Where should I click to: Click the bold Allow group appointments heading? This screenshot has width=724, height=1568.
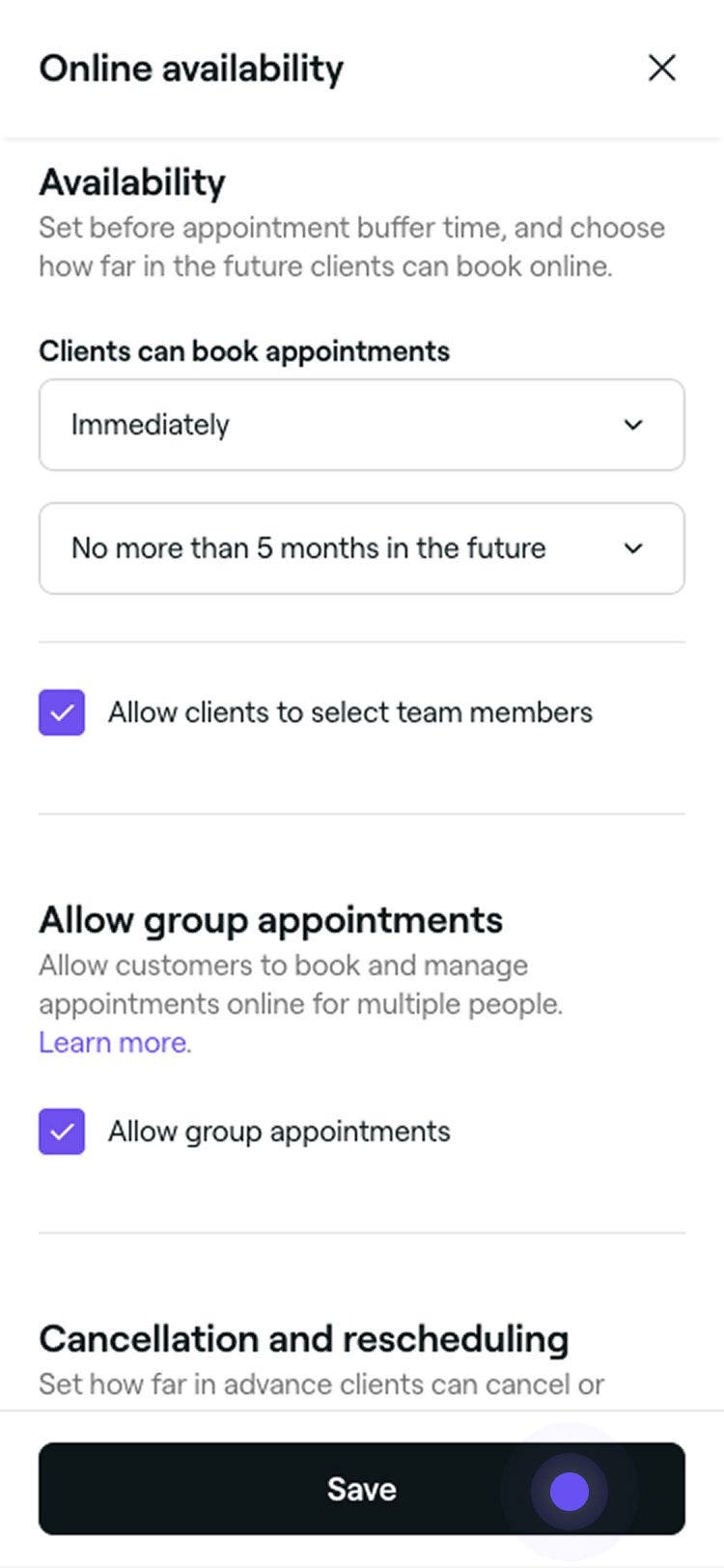[x=270, y=920]
